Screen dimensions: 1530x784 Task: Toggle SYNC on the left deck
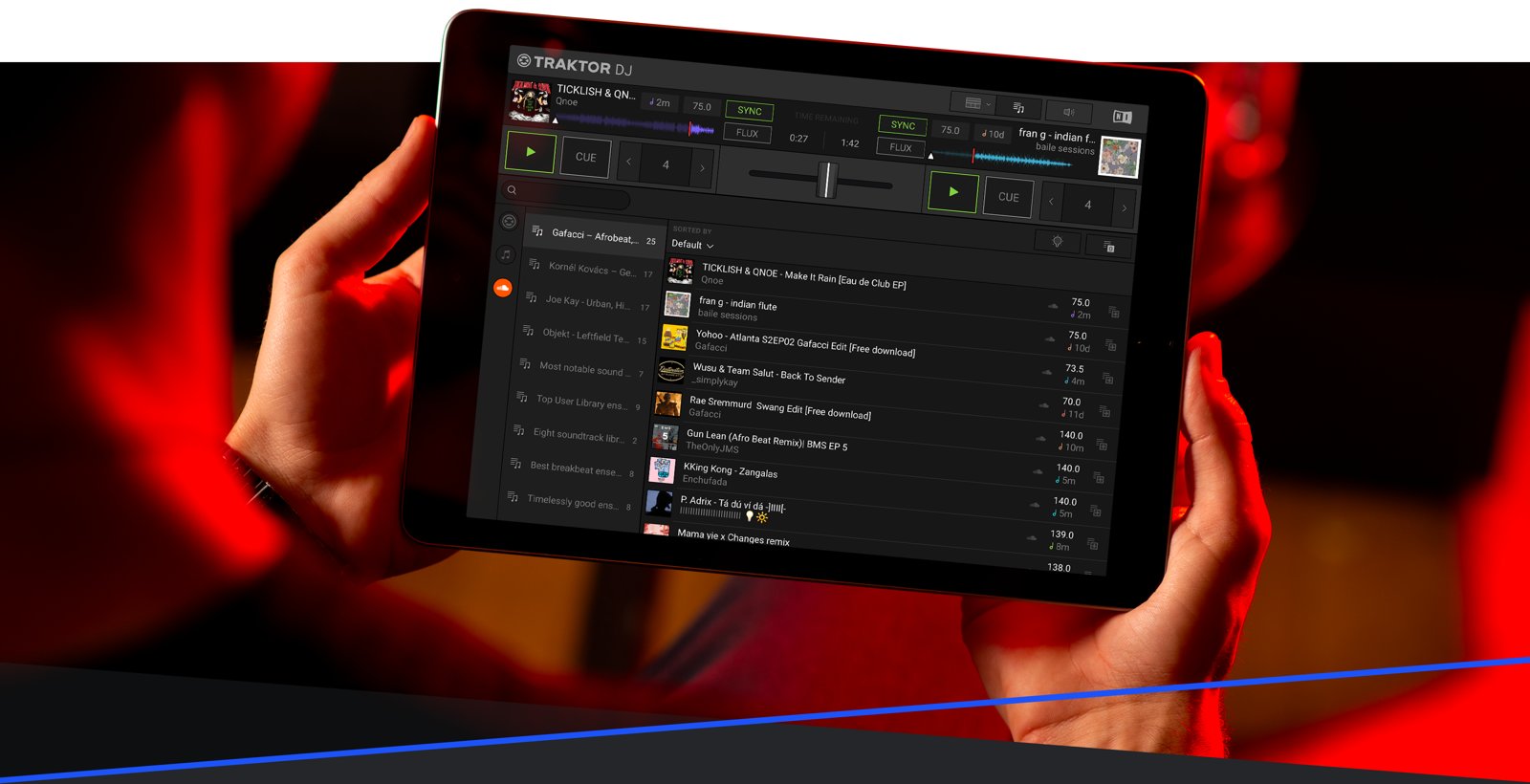point(749,111)
